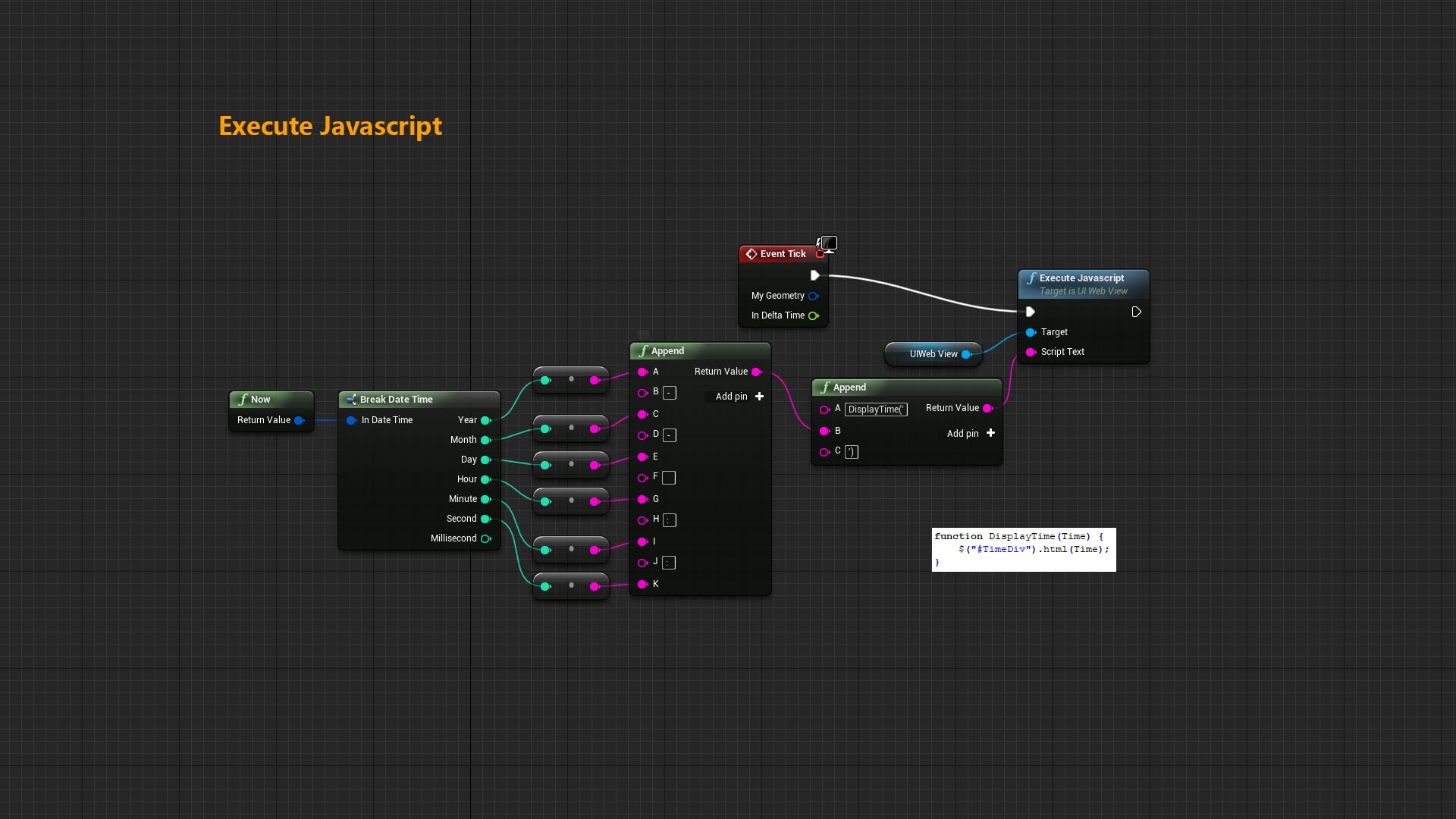Click the f icon on the large Append node header
Image resolution: width=1456 pixels, height=819 pixels.
click(x=643, y=351)
